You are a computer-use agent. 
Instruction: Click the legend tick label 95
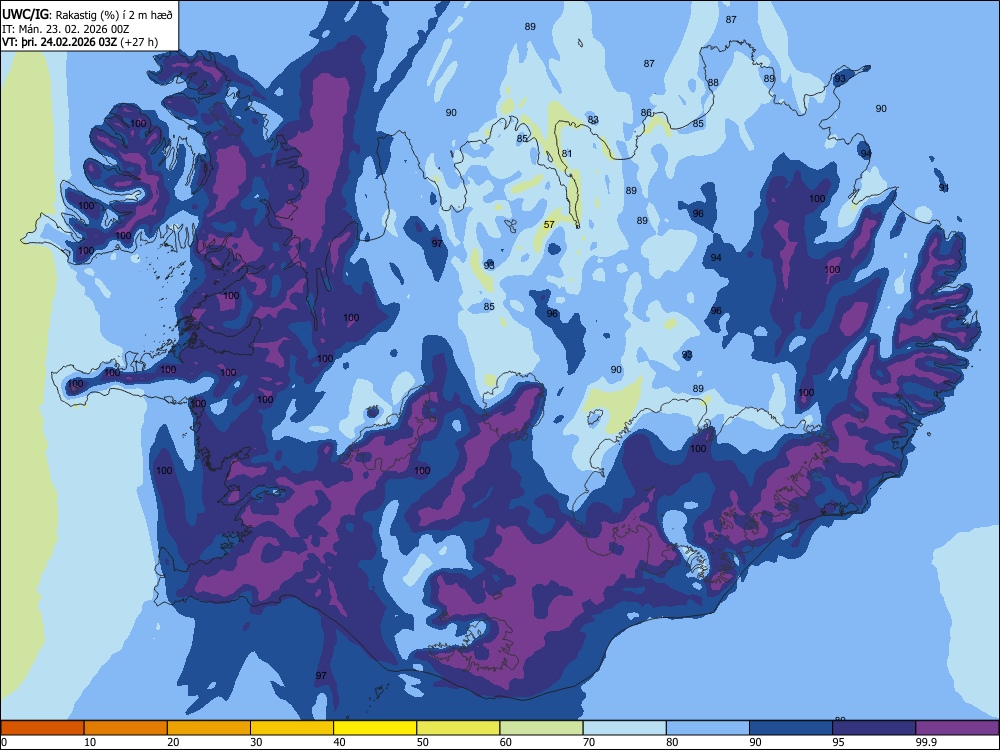coord(839,742)
